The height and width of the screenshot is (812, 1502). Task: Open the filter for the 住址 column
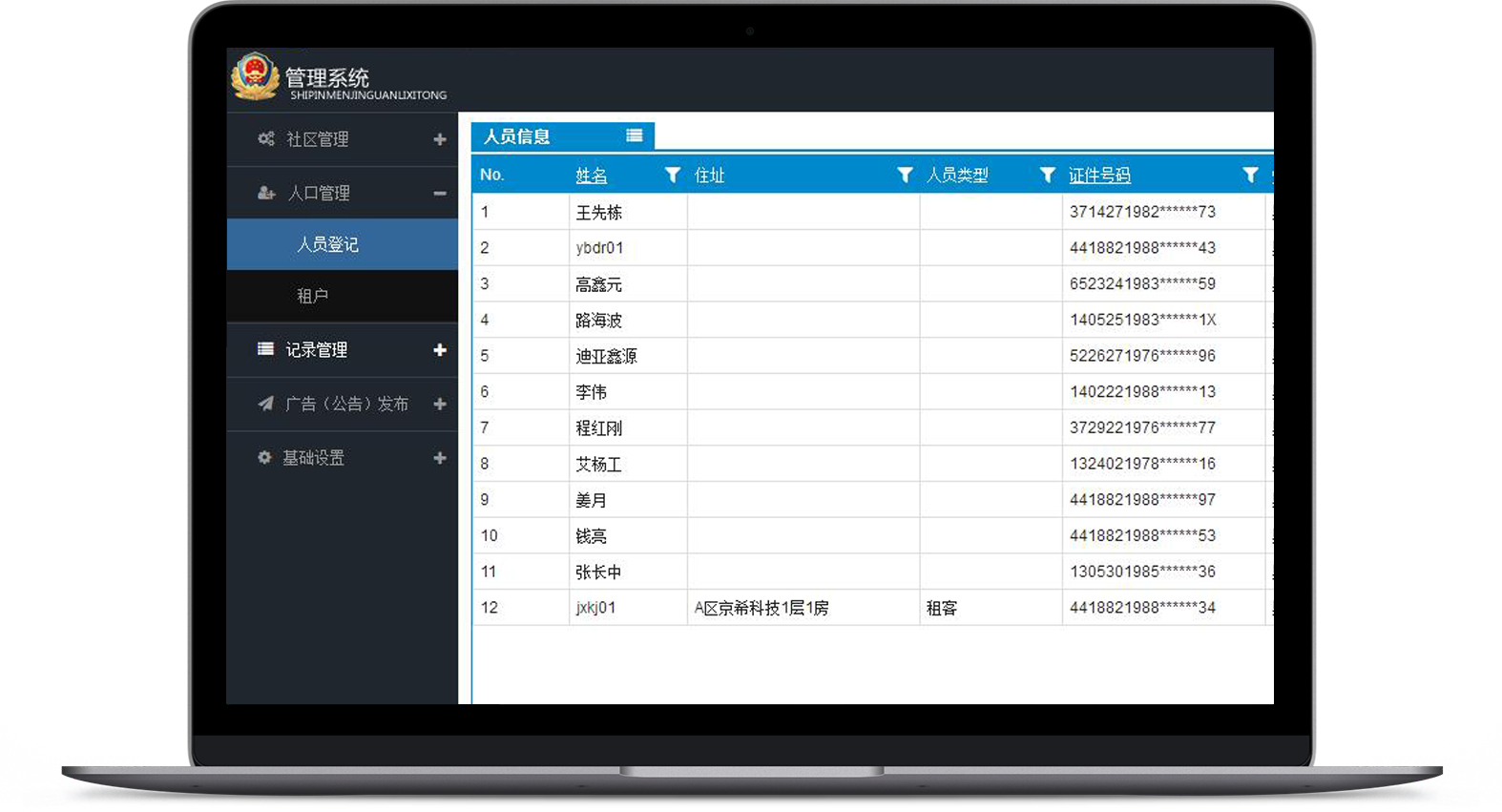(x=905, y=175)
